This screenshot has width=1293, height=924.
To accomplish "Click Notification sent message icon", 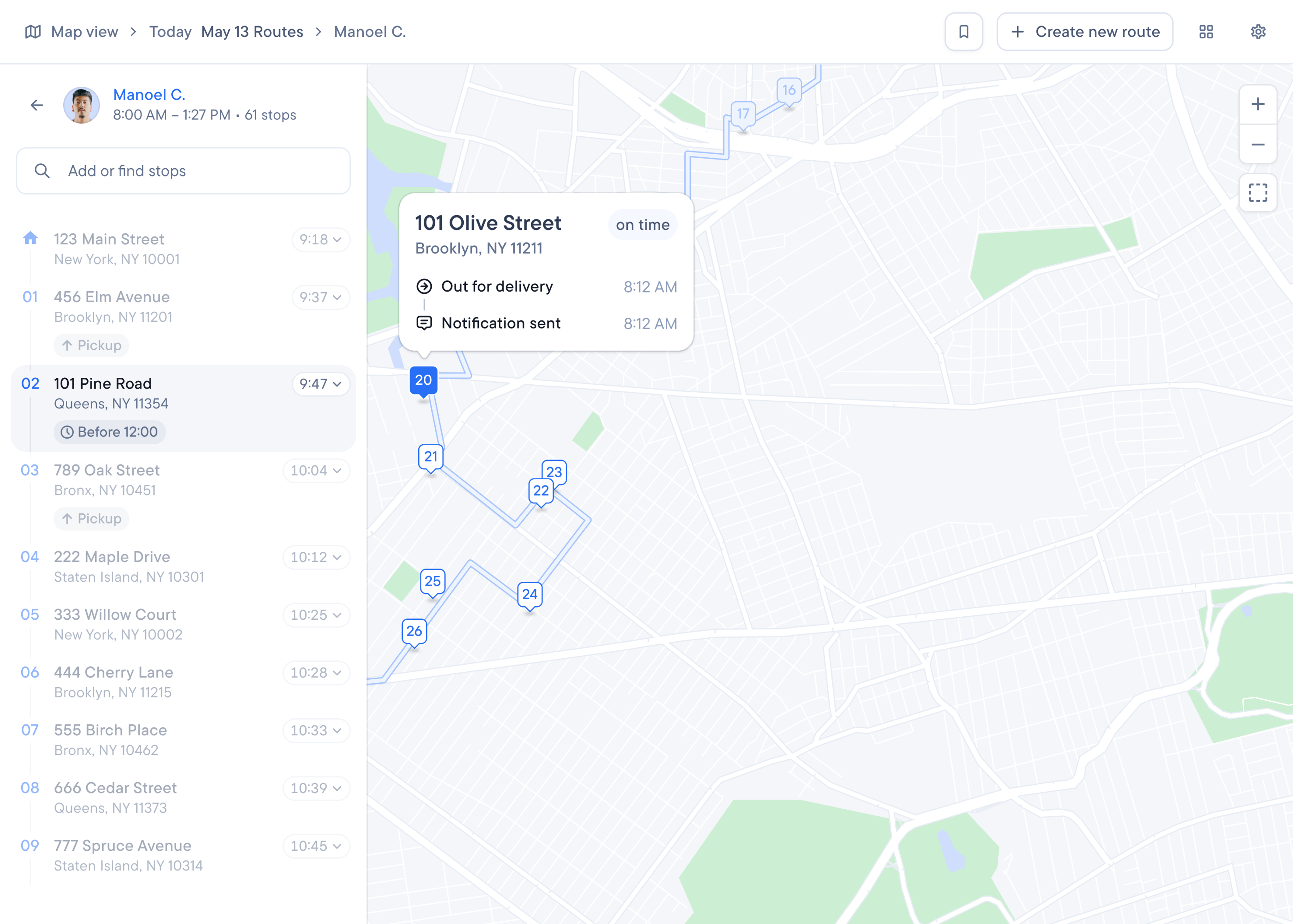I will (x=424, y=323).
